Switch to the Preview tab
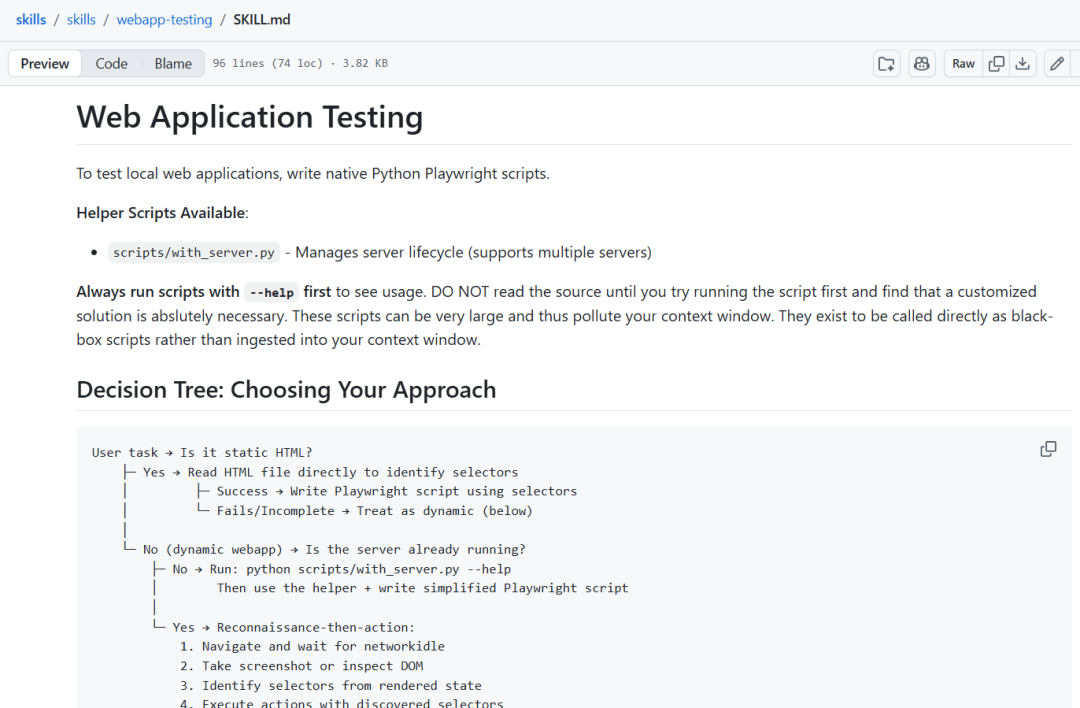The width and height of the screenshot is (1080, 708). point(45,64)
